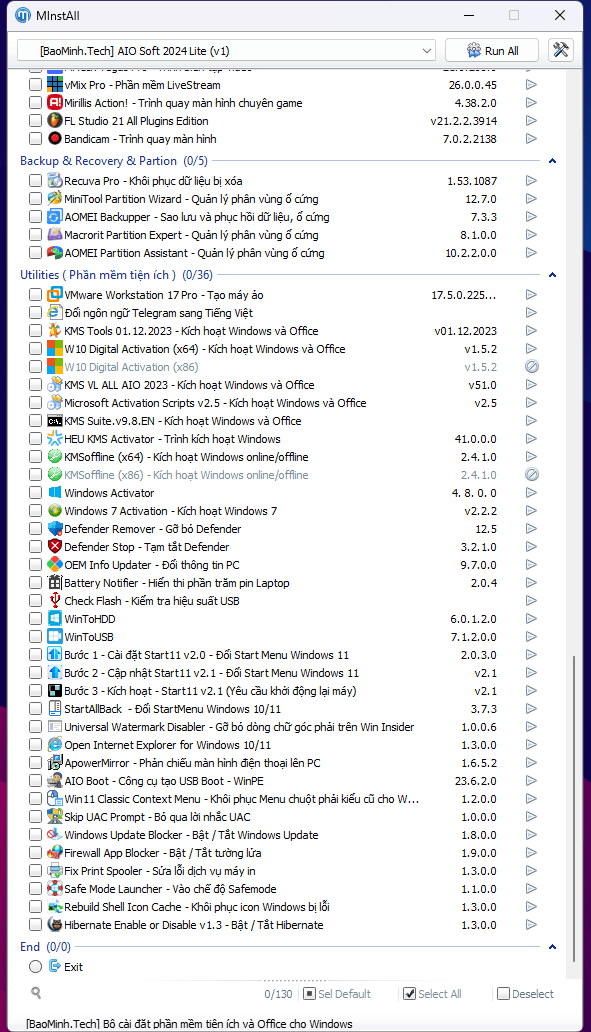
Task: Tick the Skip UAC Prompt checkbox
Action: point(36,817)
